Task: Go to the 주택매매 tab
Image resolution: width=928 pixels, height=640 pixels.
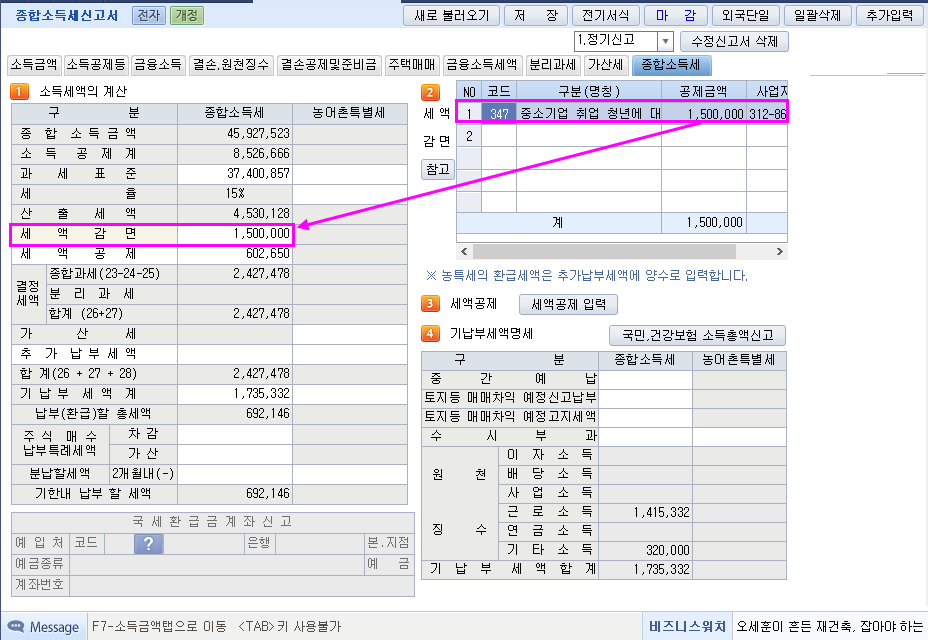Action: [411, 65]
